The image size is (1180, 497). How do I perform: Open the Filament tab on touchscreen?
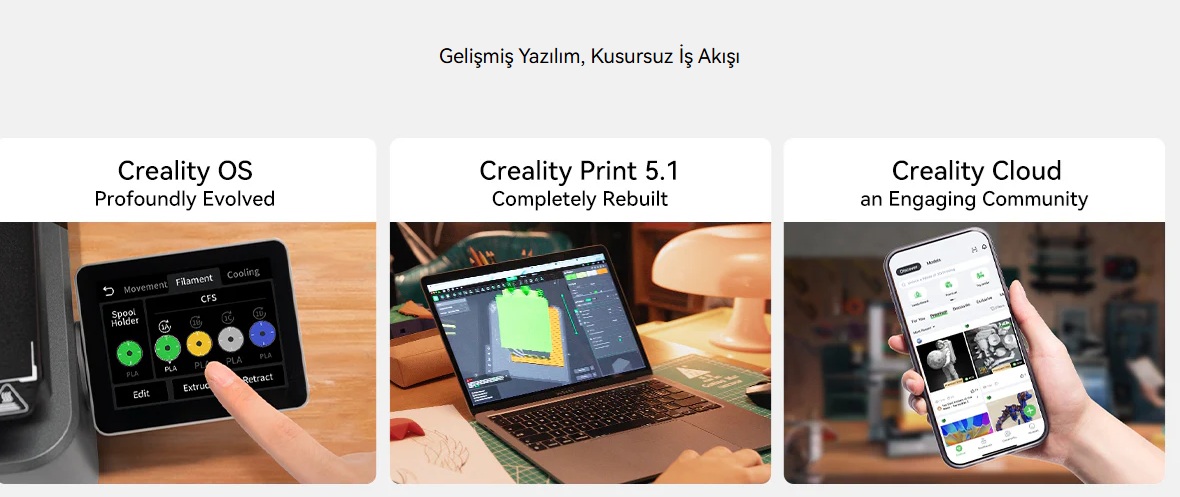click(194, 279)
